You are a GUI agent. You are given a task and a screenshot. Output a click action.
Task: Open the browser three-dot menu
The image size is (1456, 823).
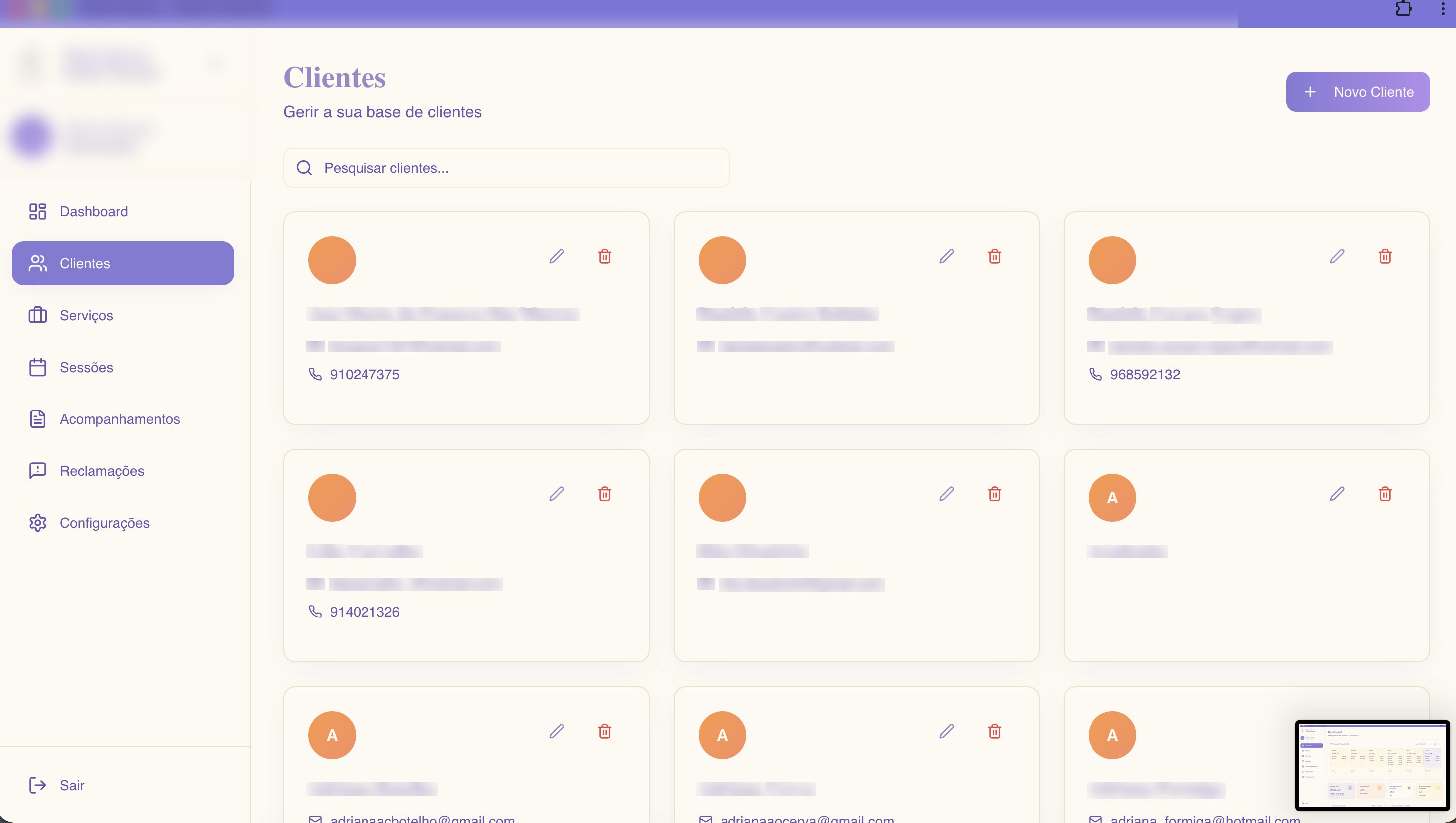1443,9
